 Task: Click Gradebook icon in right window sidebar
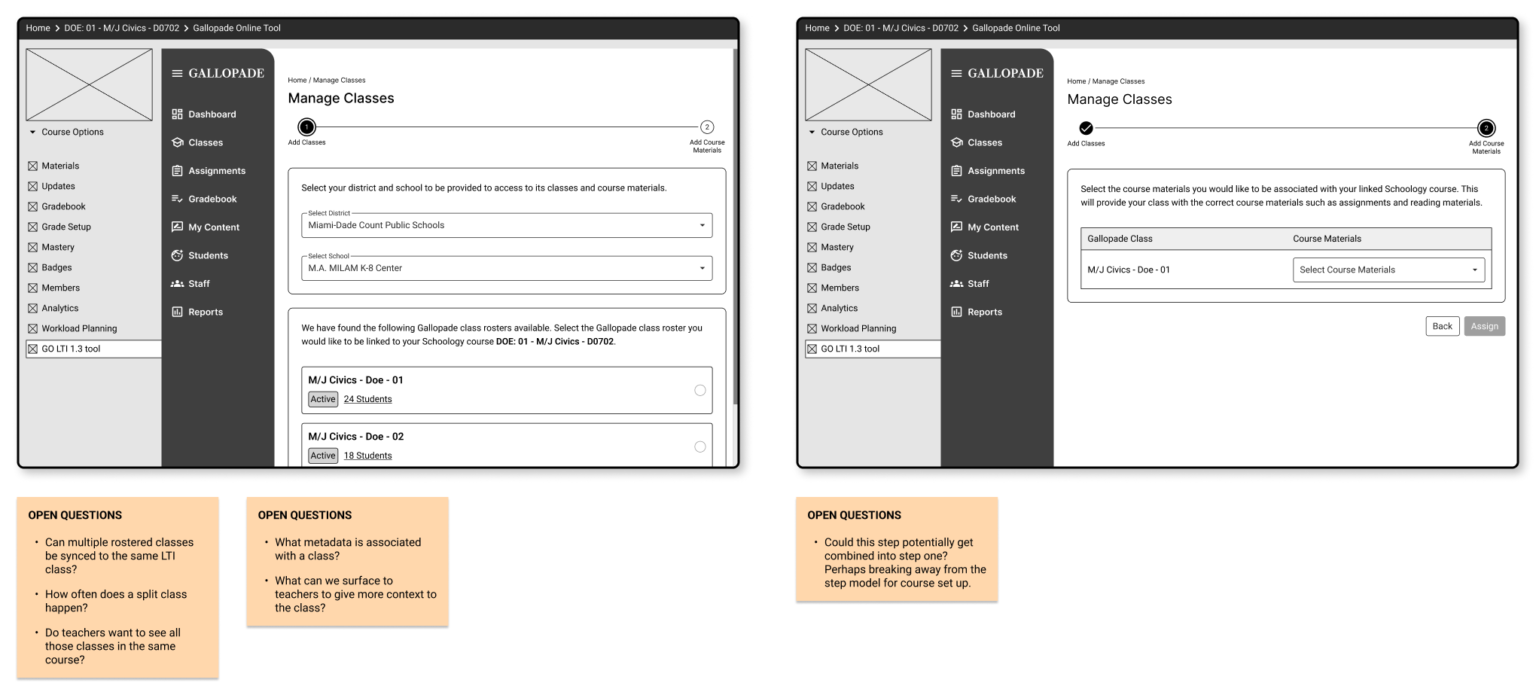click(956, 199)
